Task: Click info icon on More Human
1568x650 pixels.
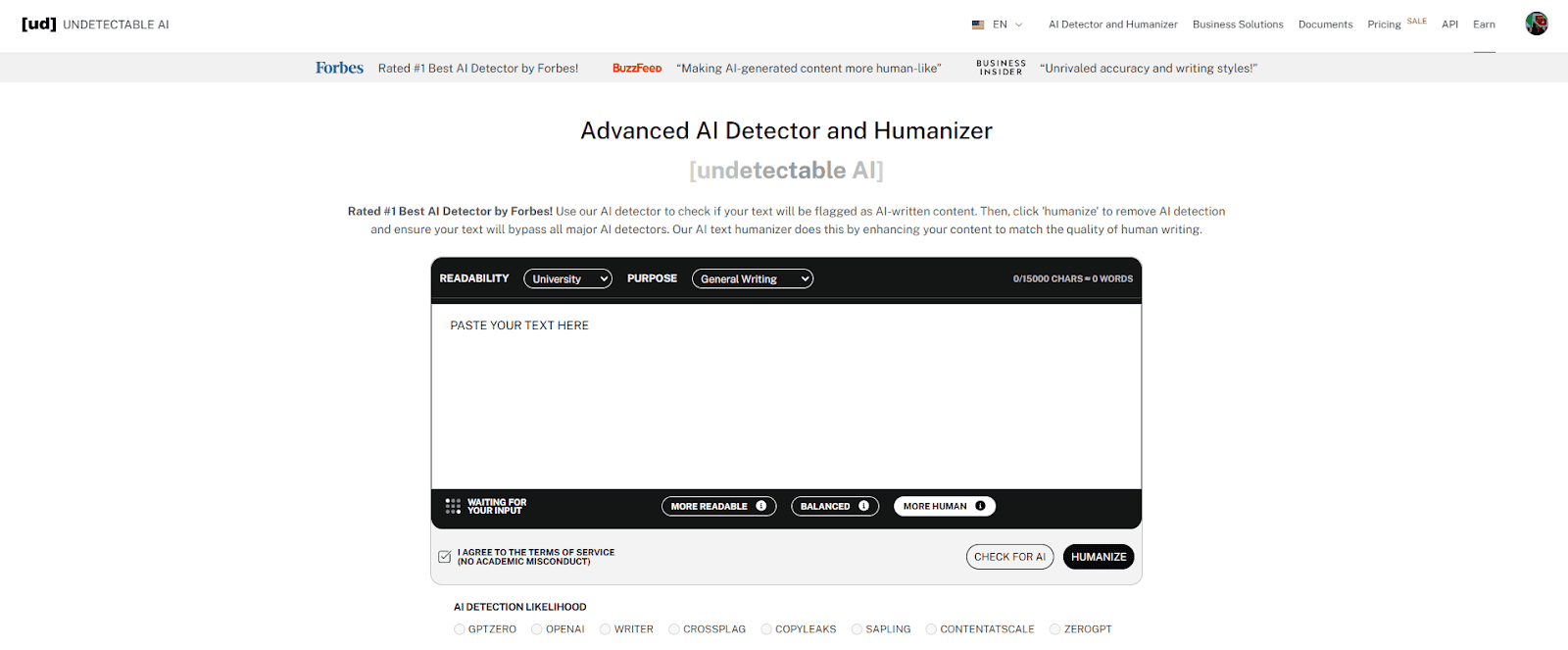Action: tap(980, 506)
